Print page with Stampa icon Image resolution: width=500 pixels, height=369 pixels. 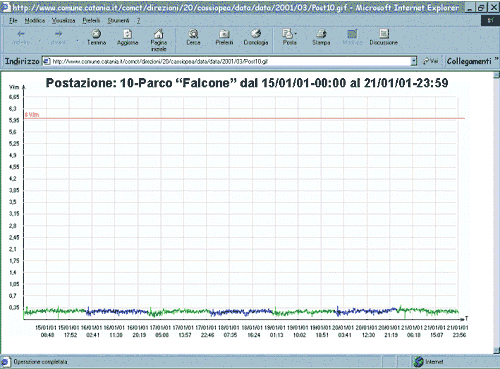tap(321, 34)
